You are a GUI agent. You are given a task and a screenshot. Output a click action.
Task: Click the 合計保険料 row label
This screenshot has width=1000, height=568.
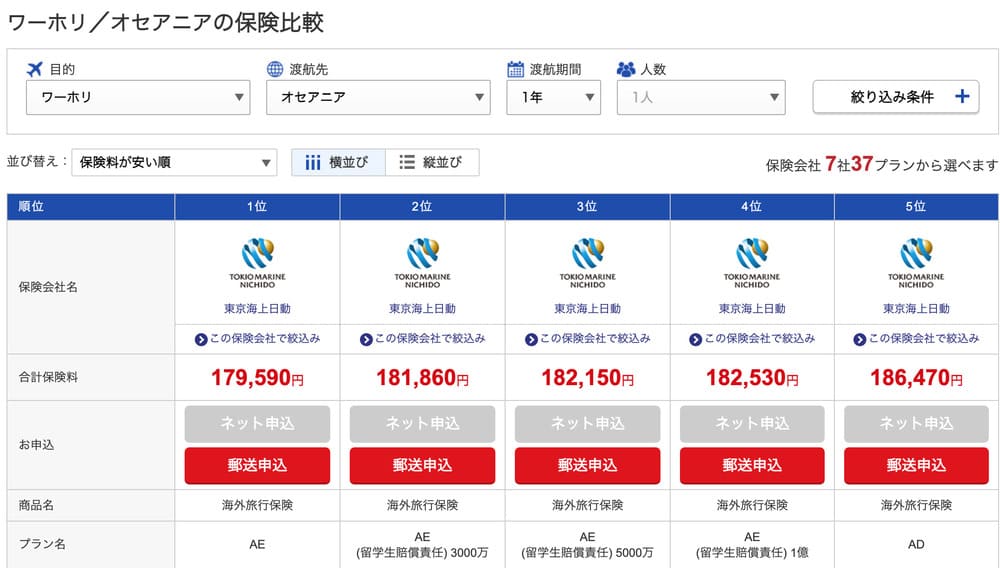point(48,377)
